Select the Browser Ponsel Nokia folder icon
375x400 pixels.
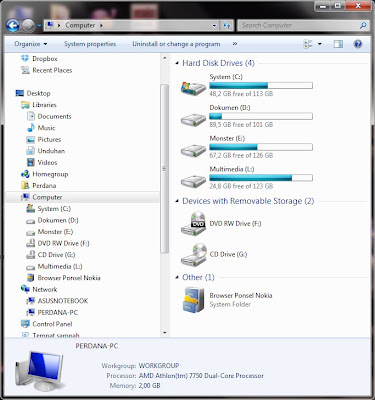193,300
